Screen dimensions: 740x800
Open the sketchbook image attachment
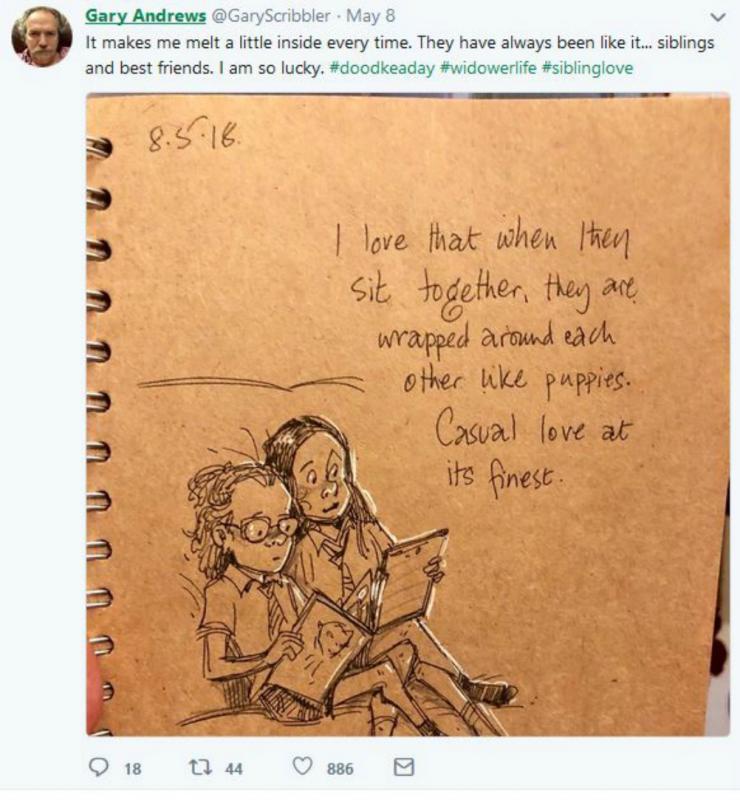coord(408,414)
